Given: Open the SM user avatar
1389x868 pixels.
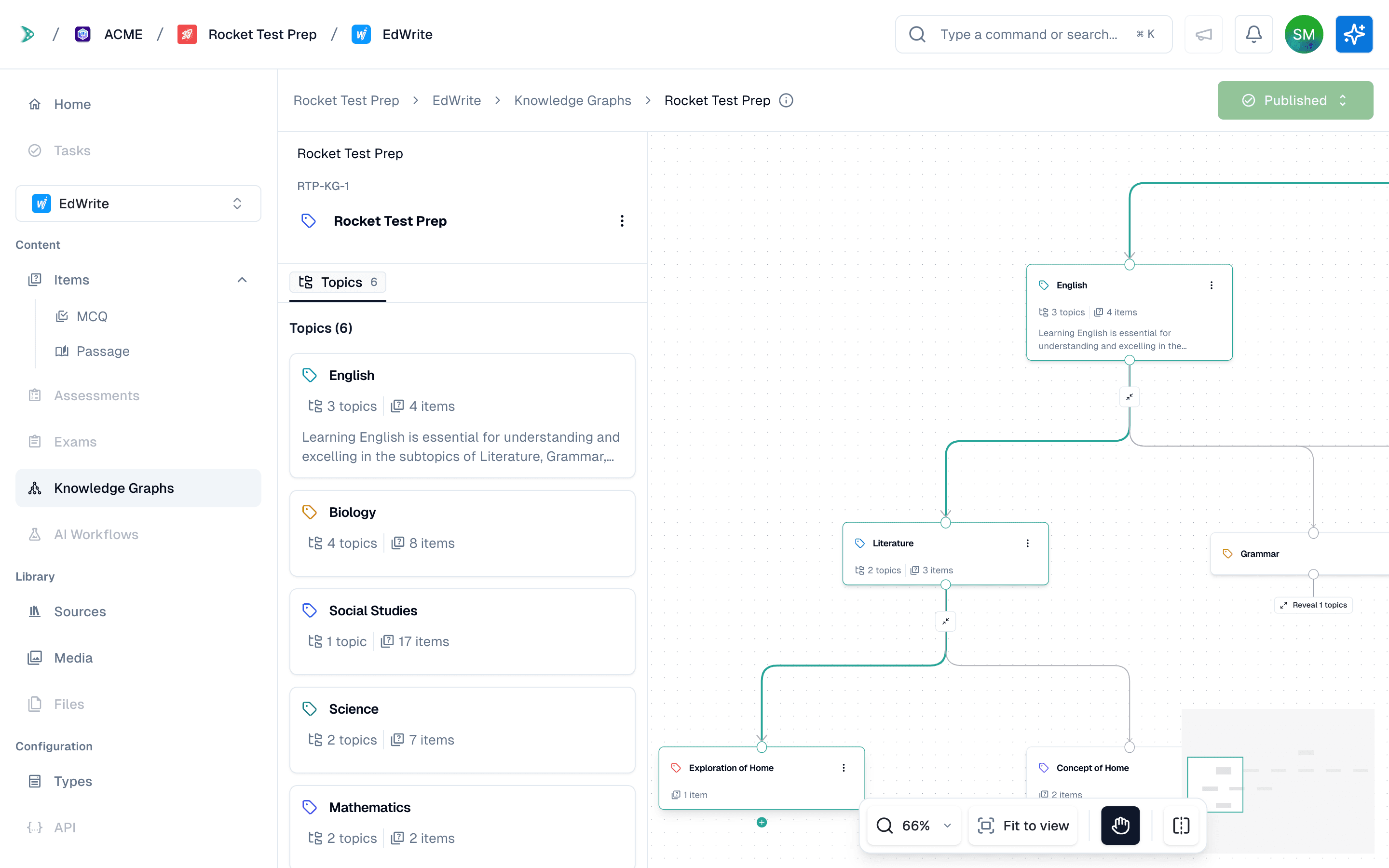Looking at the screenshot, I should point(1304,34).
